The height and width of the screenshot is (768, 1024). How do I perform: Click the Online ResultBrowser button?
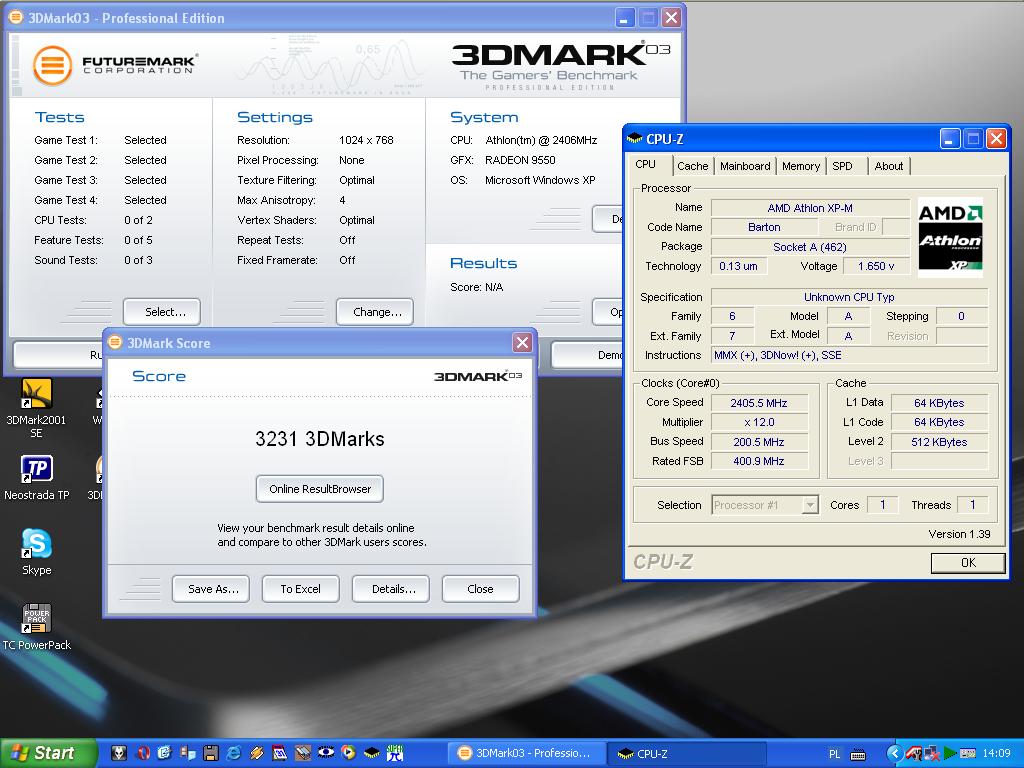[320, 488]
